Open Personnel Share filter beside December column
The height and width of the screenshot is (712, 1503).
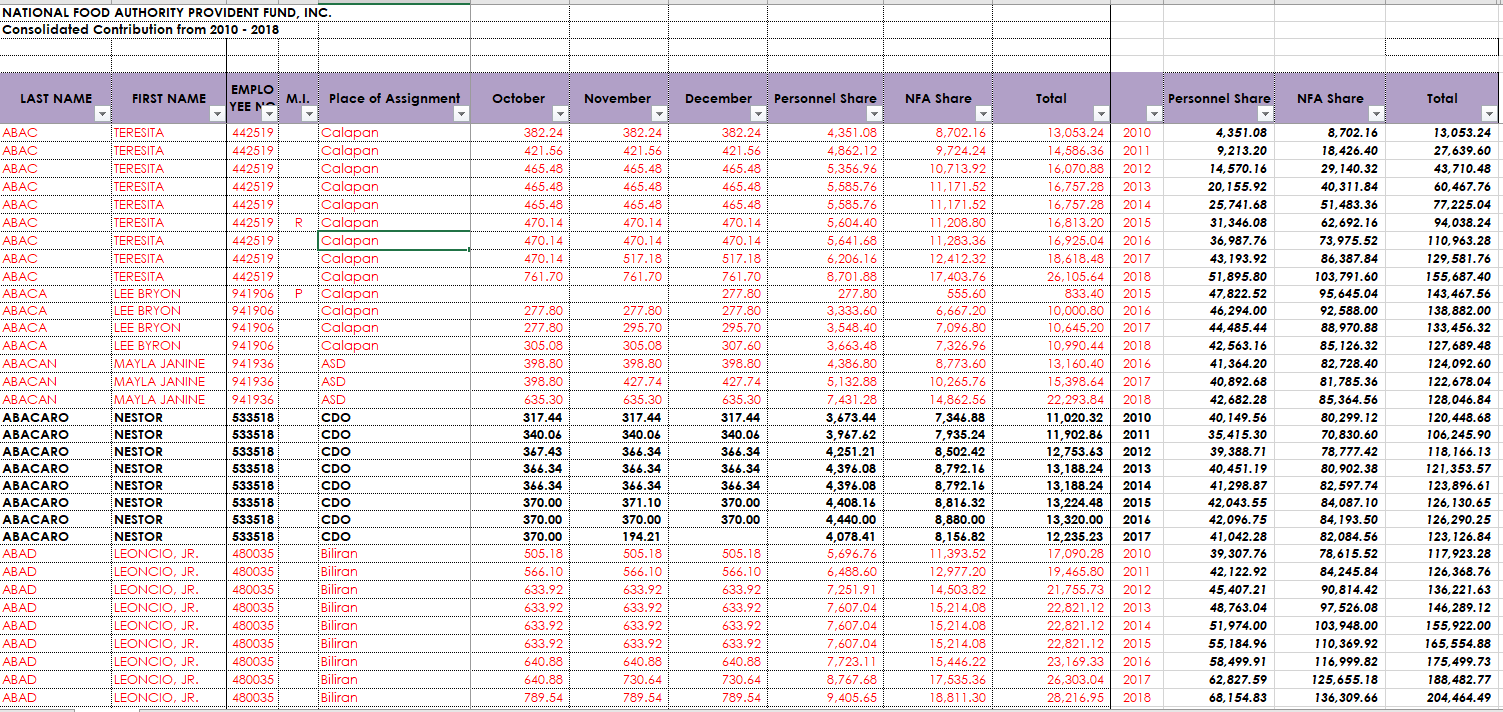[x=873, y=115]
